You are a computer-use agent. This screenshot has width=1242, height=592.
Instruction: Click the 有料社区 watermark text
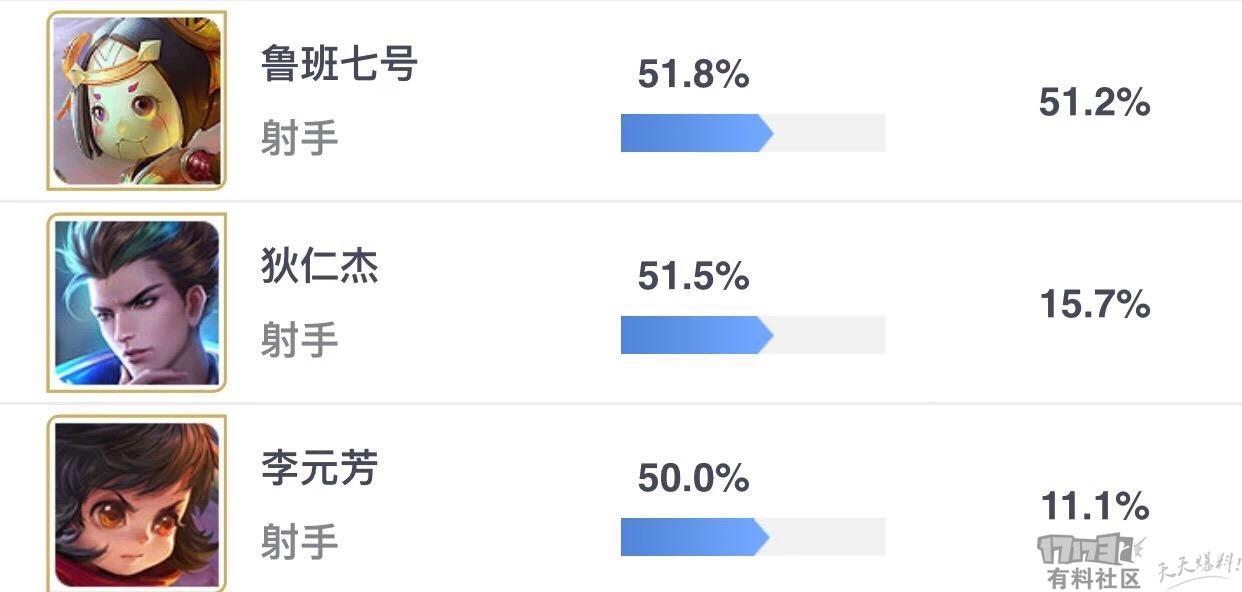(x=1094, y=578)
